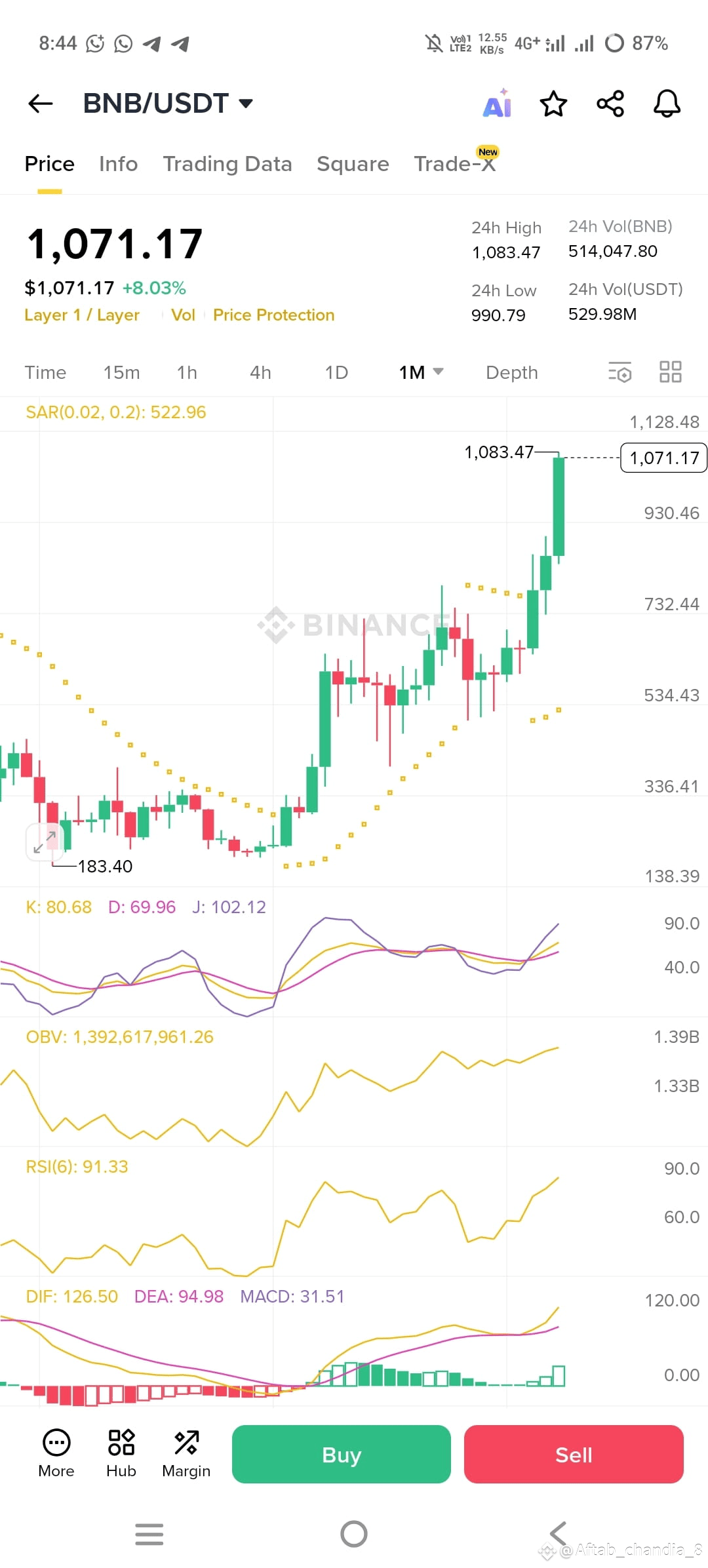Tap the OBV indicator value label
Viewport: 708px width, 1568px height.
(119, 1037)
